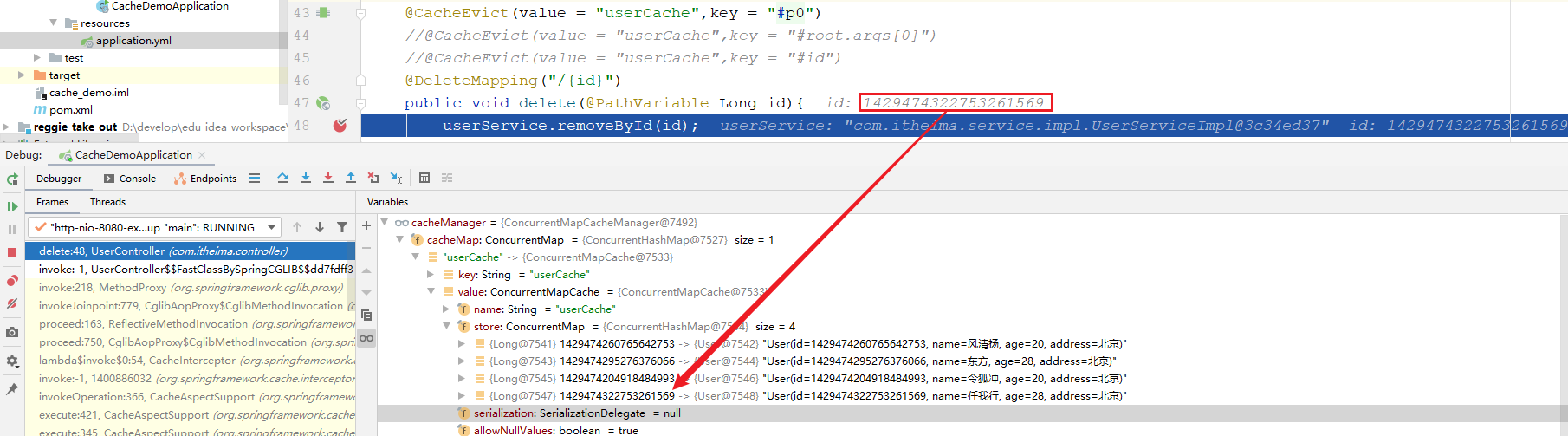Open View Breakpoints double red circle icon
Viewport: 1568px width, 436px height.
pyautogui.click(x=12, y=281)
